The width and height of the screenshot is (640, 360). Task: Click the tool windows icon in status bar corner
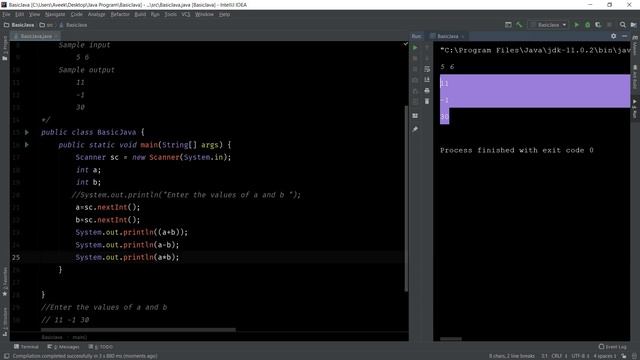(6, 356)
